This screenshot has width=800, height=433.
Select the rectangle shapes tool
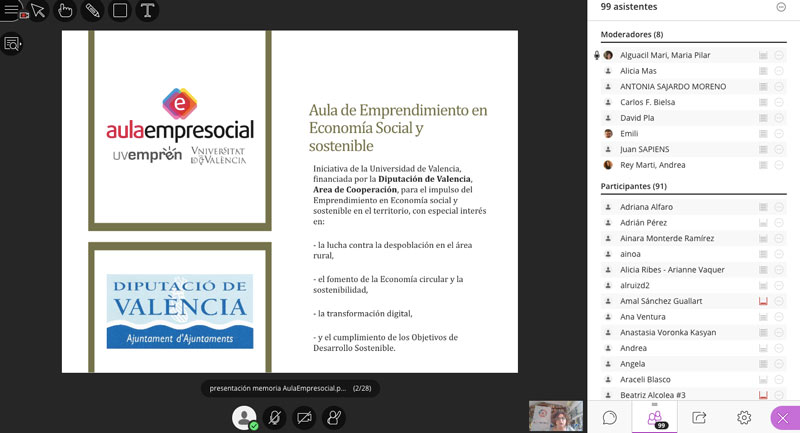point(120,11)
